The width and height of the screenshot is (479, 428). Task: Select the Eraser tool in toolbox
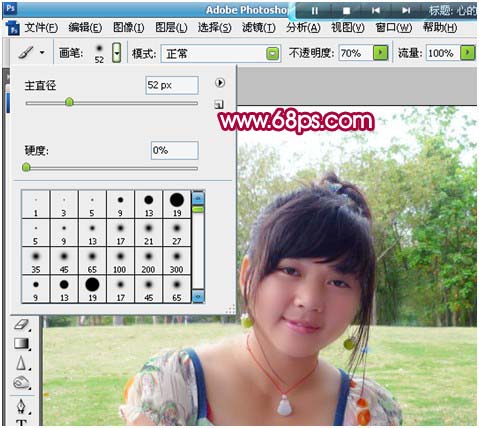(22, 324)
